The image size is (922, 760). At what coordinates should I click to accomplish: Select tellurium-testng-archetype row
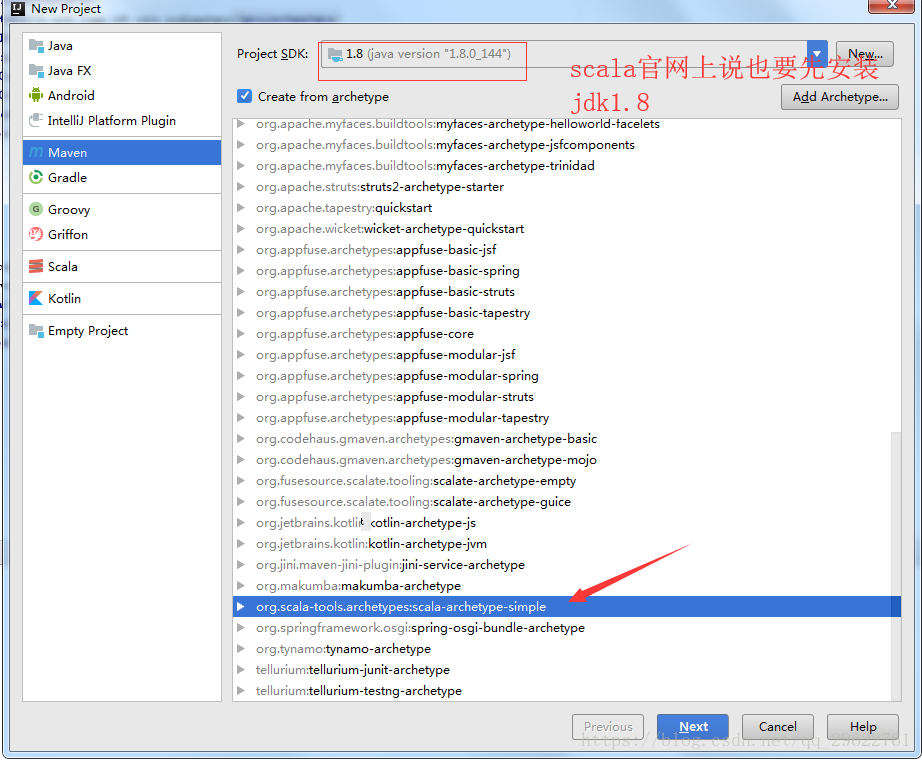(567, 691)
